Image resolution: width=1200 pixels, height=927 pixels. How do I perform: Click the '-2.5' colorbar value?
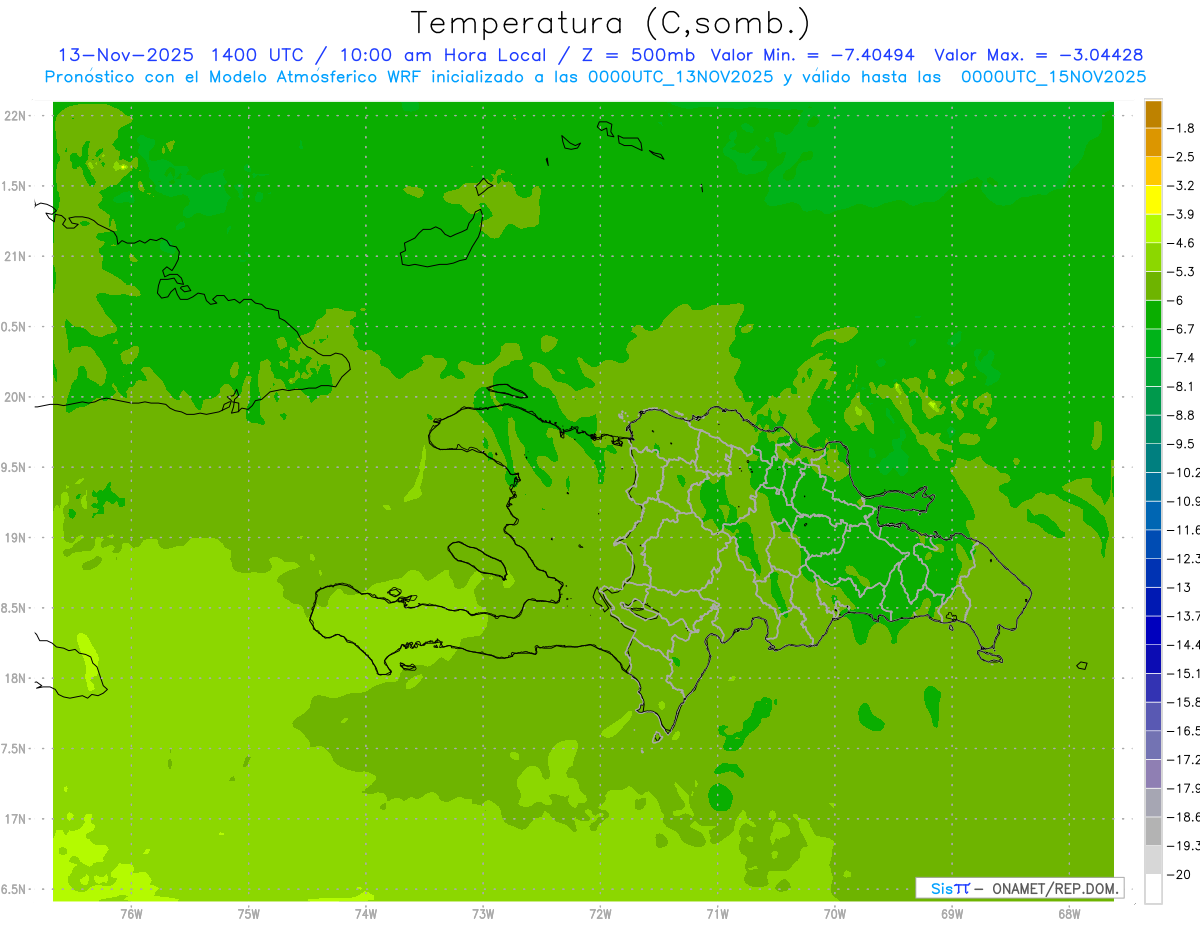(x=1182, y=157)
